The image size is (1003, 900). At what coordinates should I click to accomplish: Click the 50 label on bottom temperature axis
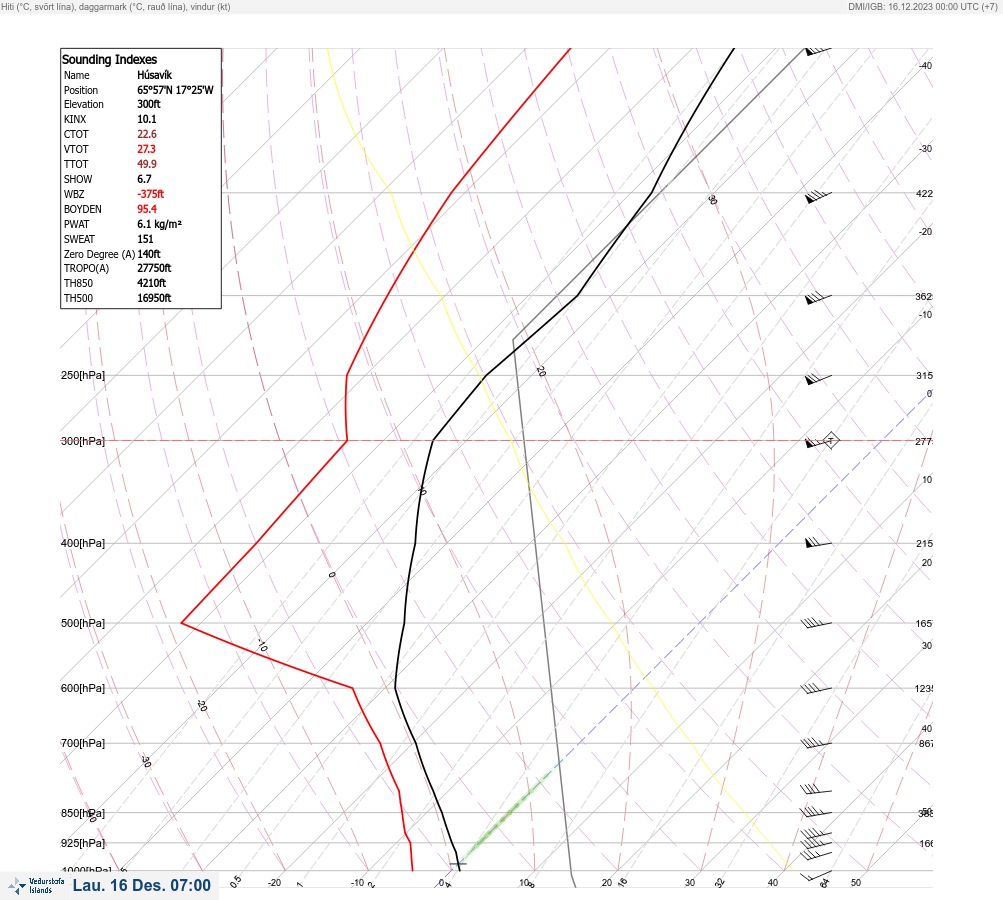pos(856,883)
